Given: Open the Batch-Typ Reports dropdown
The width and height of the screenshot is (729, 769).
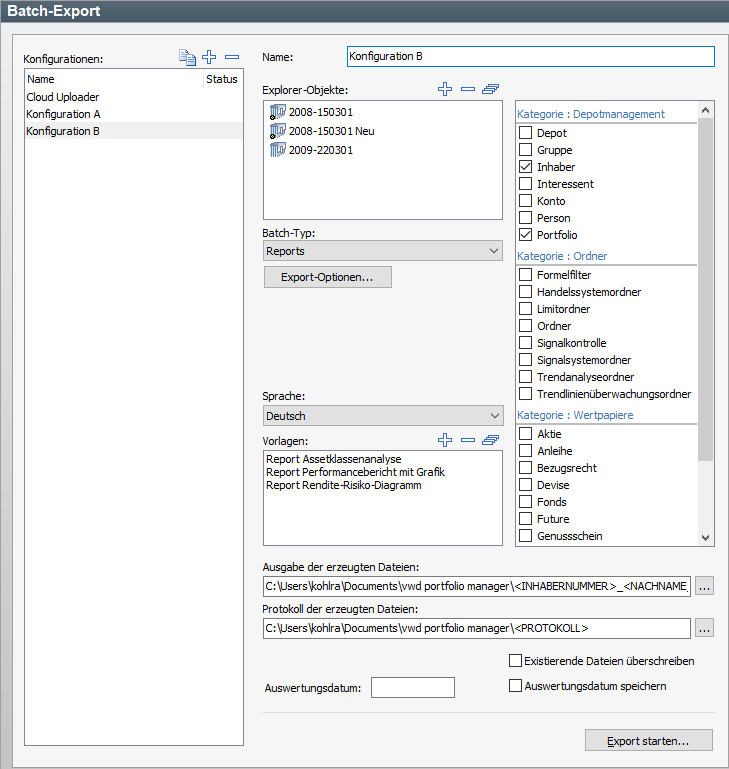Looking at the screenshot, I should pyautogui.click(x=382, y=251).
